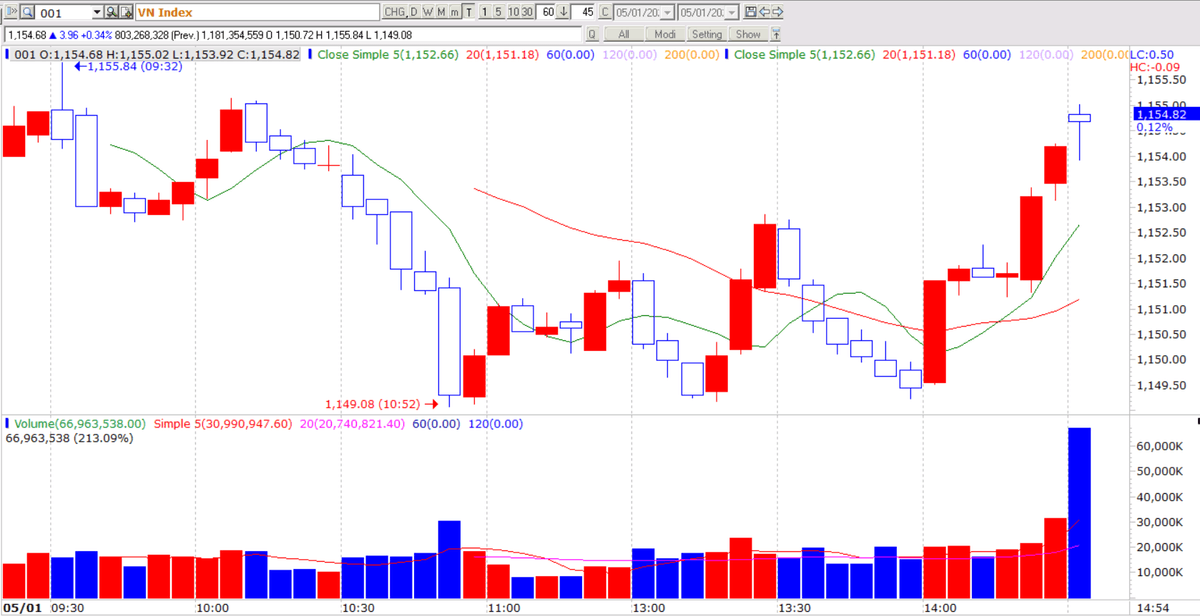Click the 66,963,538 (213.09%) volume readout

click(x=69, y=438)
